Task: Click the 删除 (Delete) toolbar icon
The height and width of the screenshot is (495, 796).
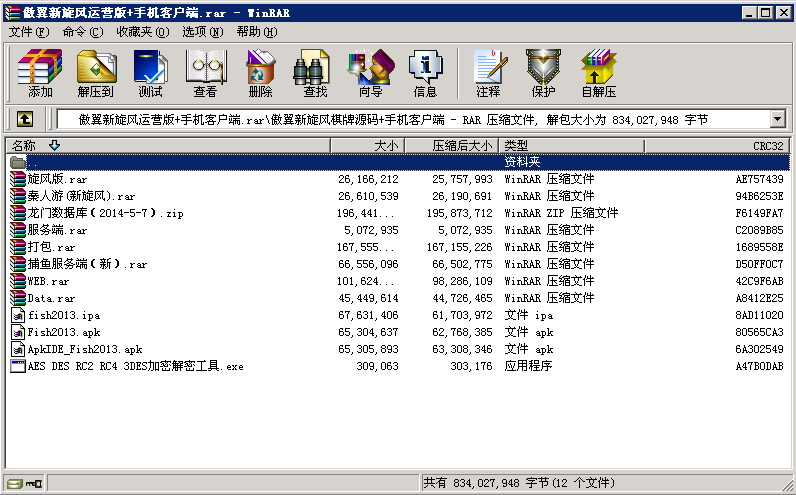Action: pos(260,74)
